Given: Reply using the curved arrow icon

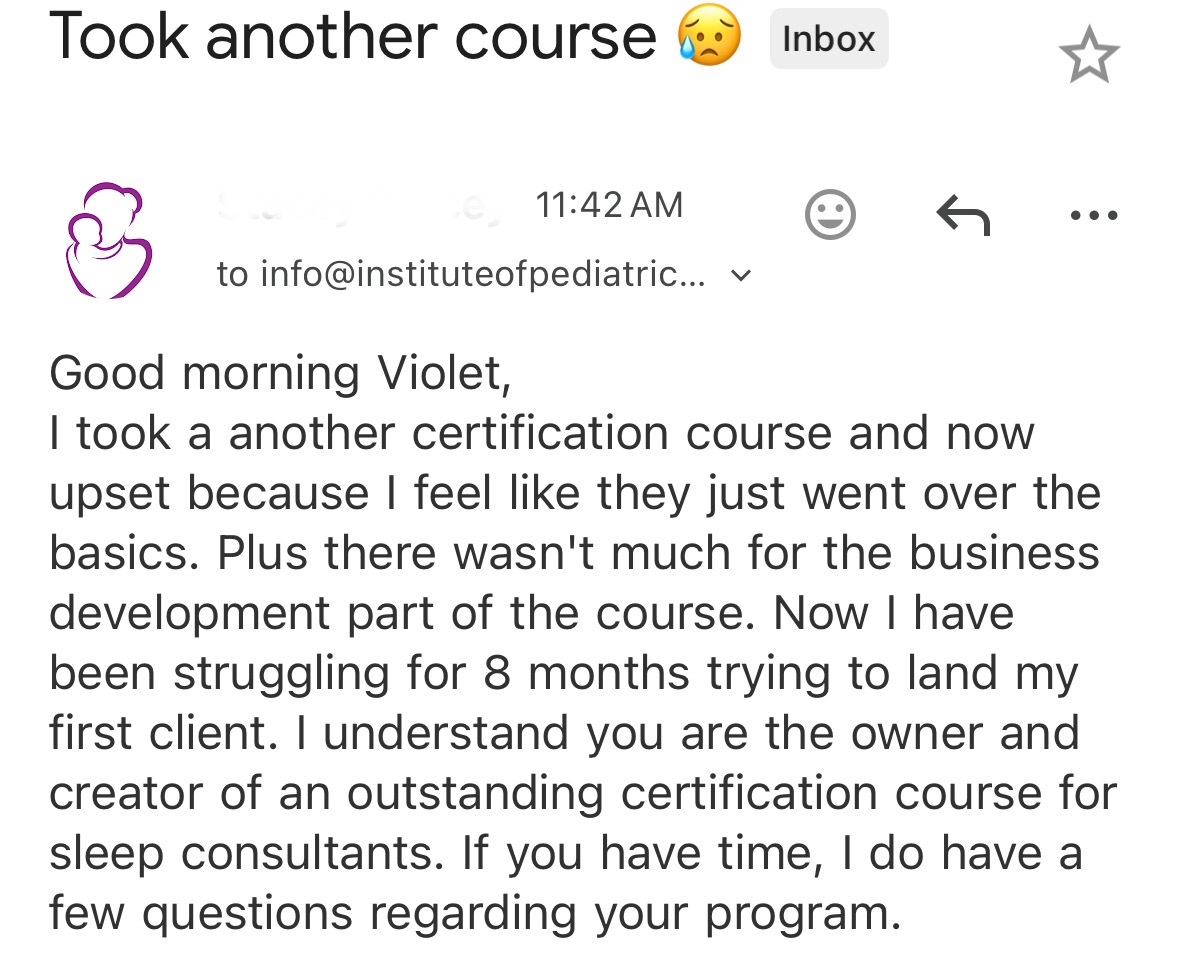Looking at the screenshot, I should (962, 214).
